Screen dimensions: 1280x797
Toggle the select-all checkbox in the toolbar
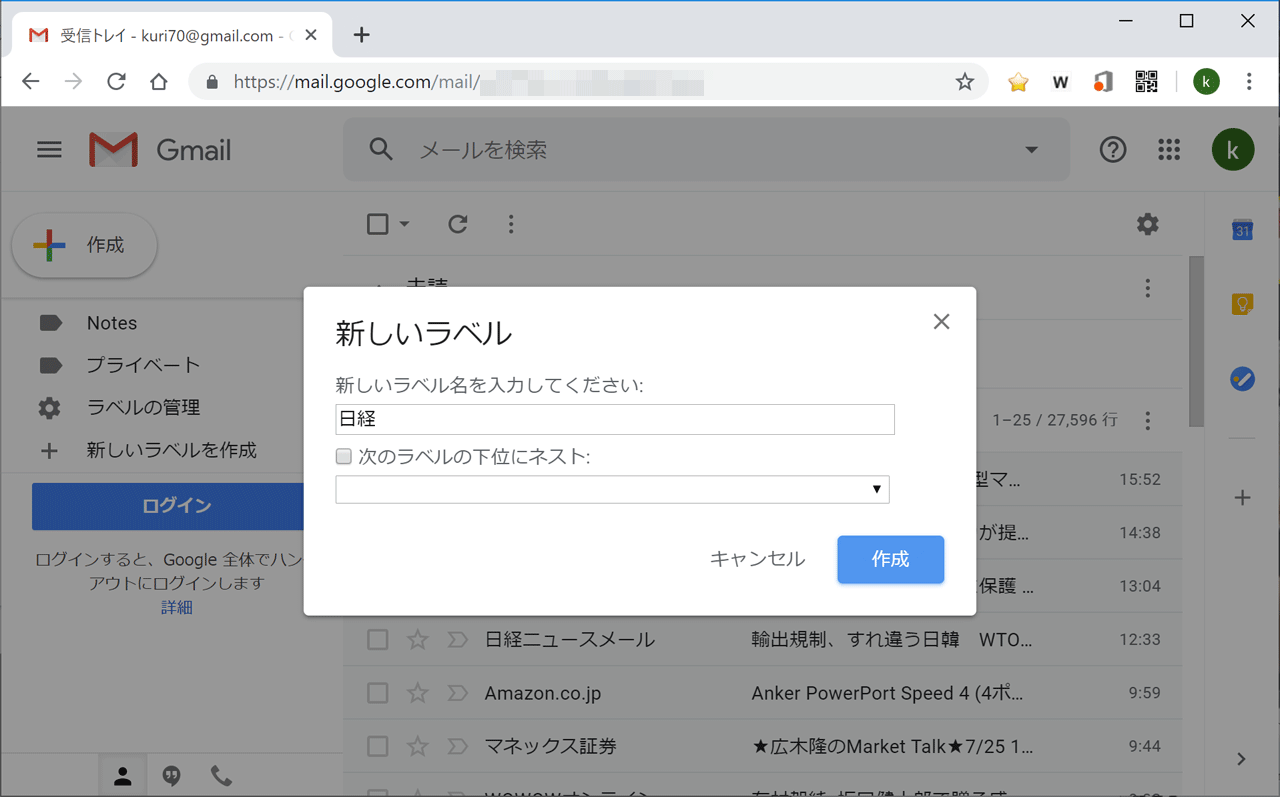click(x=378, y=224)
